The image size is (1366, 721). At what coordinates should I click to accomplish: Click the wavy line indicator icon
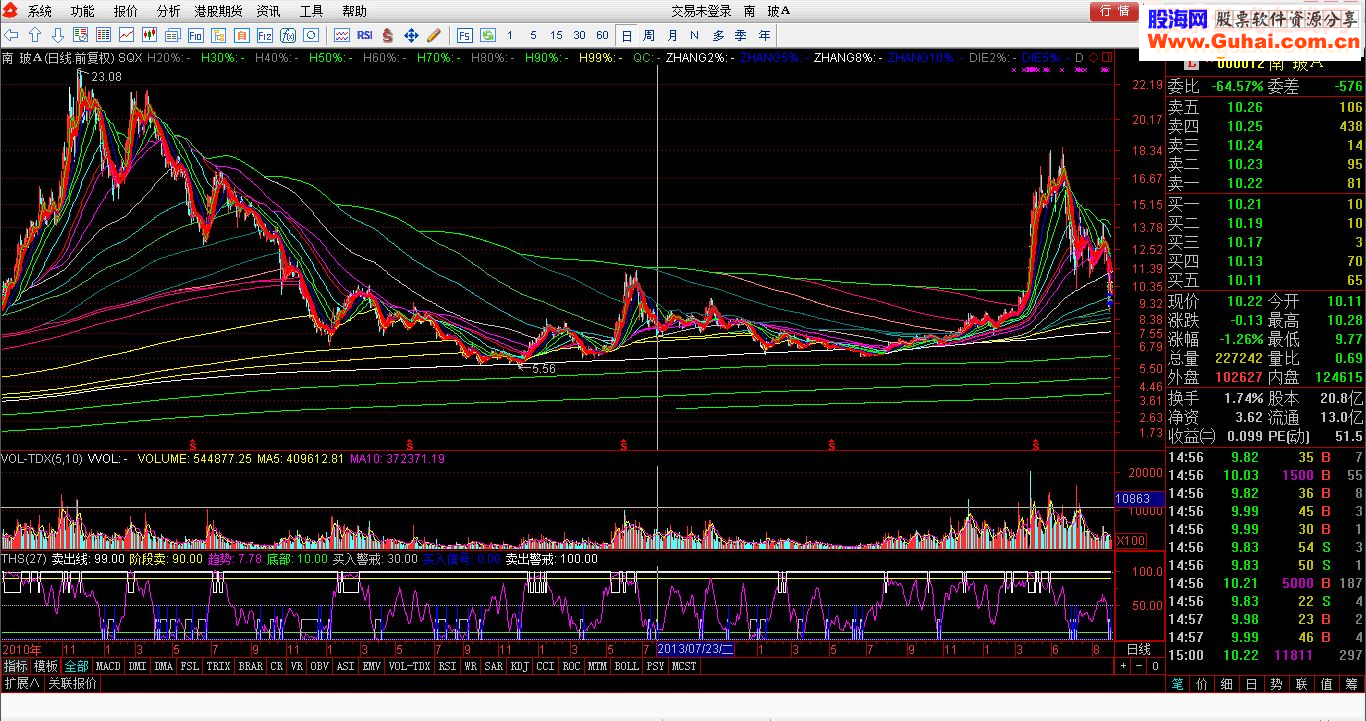pyautogui.click(x=342, y=35)
